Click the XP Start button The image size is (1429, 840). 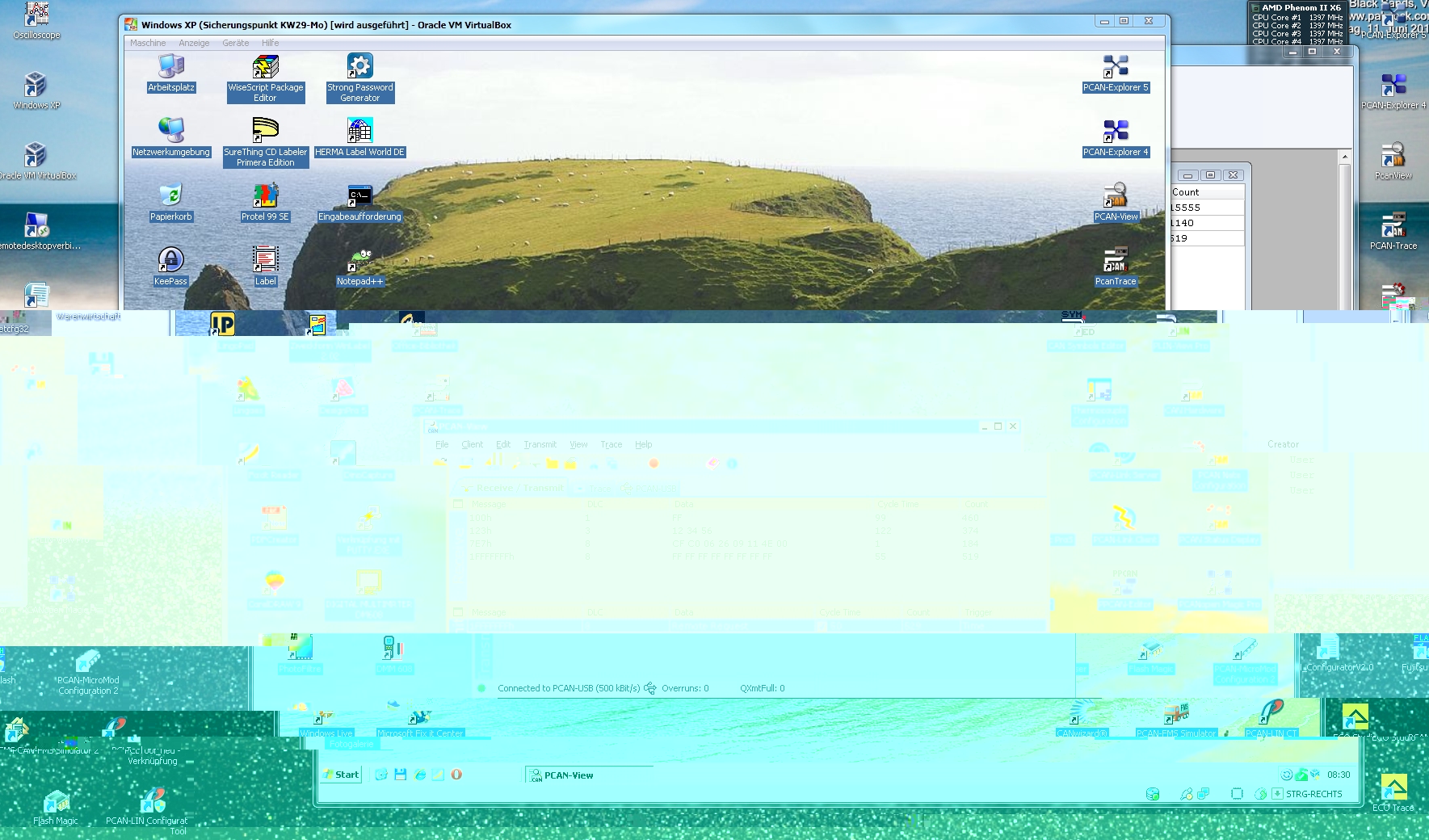click(340, 774)
